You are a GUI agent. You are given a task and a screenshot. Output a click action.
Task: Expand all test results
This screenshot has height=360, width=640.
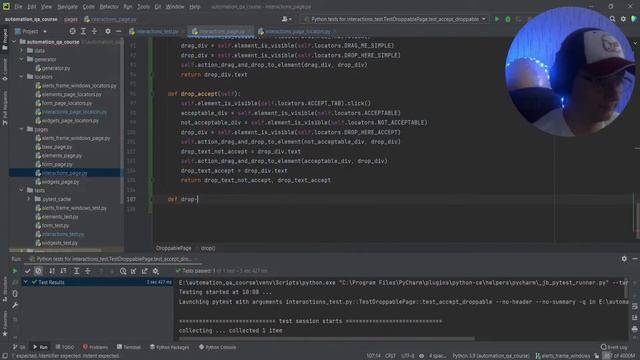[76, 271]
